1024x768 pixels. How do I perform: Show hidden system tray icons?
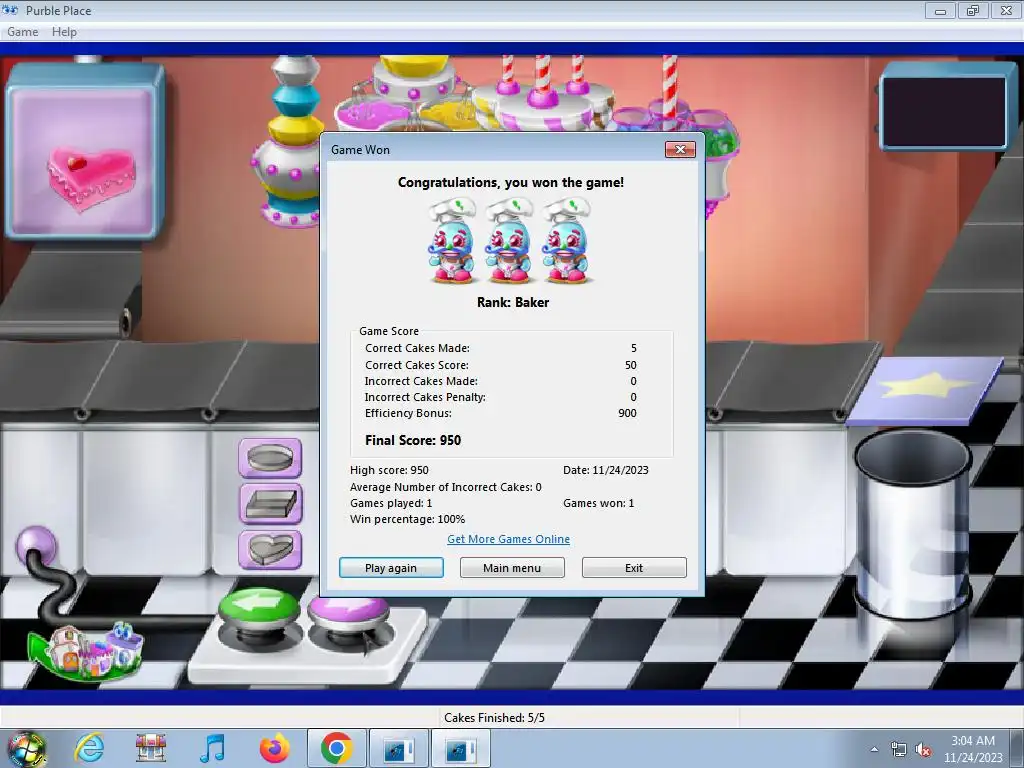(874, 750)
